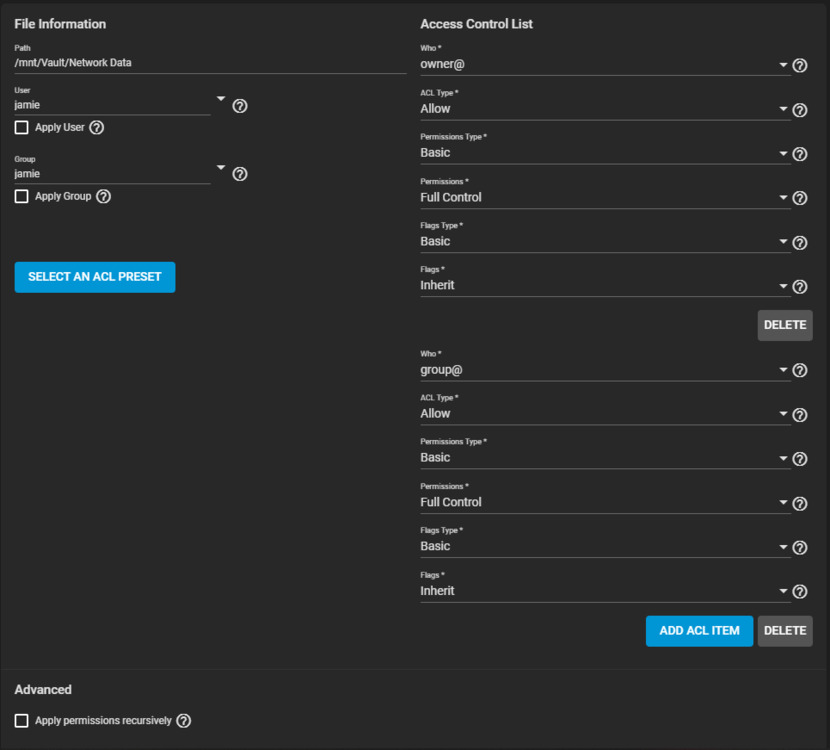Open help for owner@ Who field

click(800, 66)
